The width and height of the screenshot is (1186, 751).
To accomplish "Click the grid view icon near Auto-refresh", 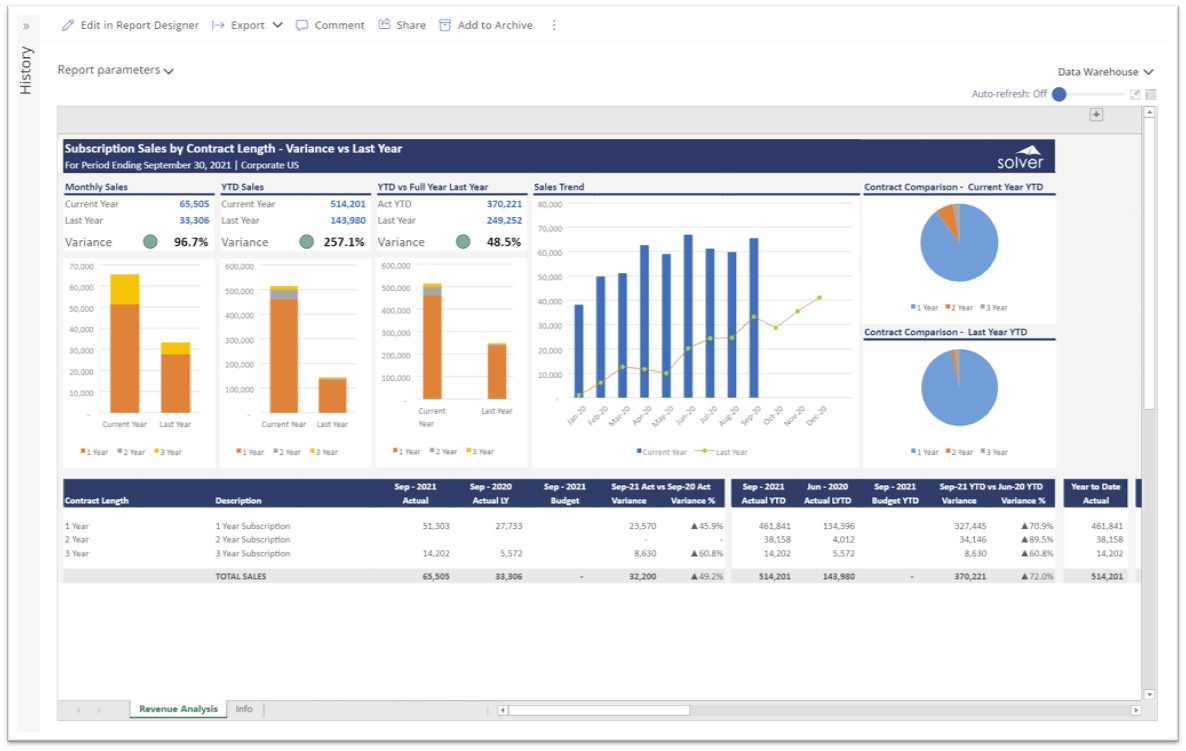I will point(1151,94).
